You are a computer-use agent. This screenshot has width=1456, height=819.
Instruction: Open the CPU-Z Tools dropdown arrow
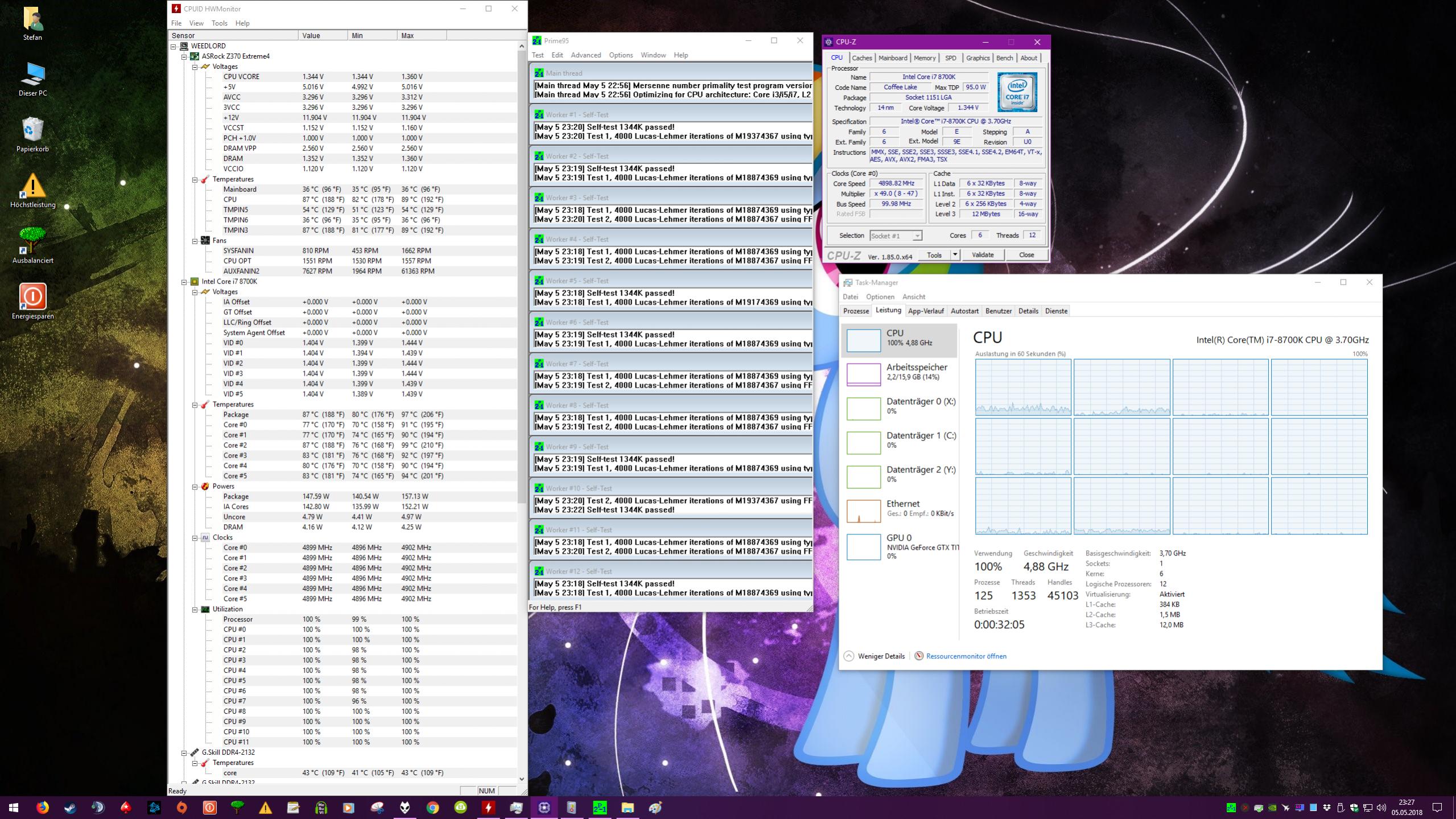click(955, 255)
